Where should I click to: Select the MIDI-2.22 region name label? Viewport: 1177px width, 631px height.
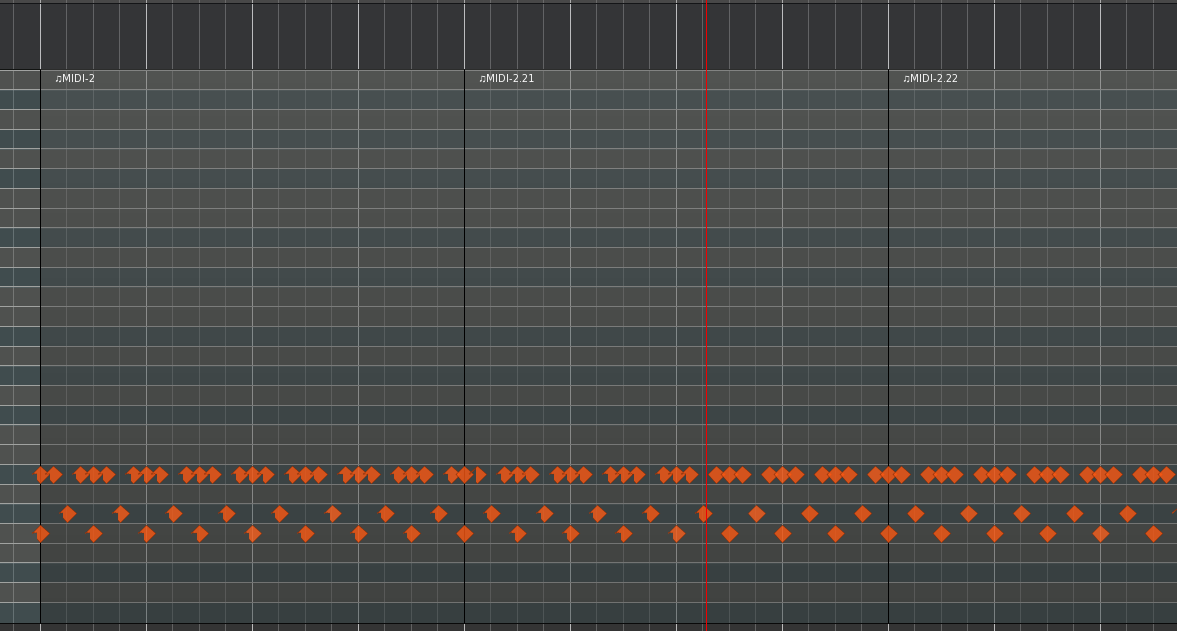click(x=930, y=79)
